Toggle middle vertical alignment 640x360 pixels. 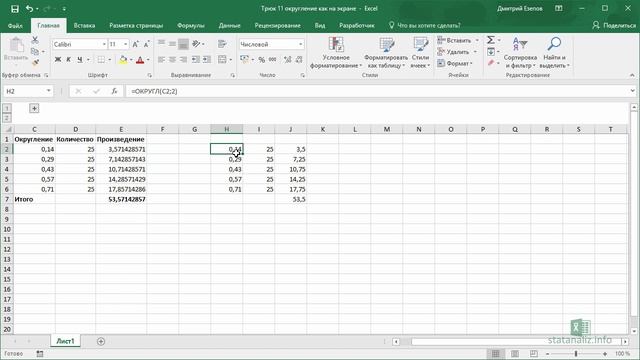(172, 44)
